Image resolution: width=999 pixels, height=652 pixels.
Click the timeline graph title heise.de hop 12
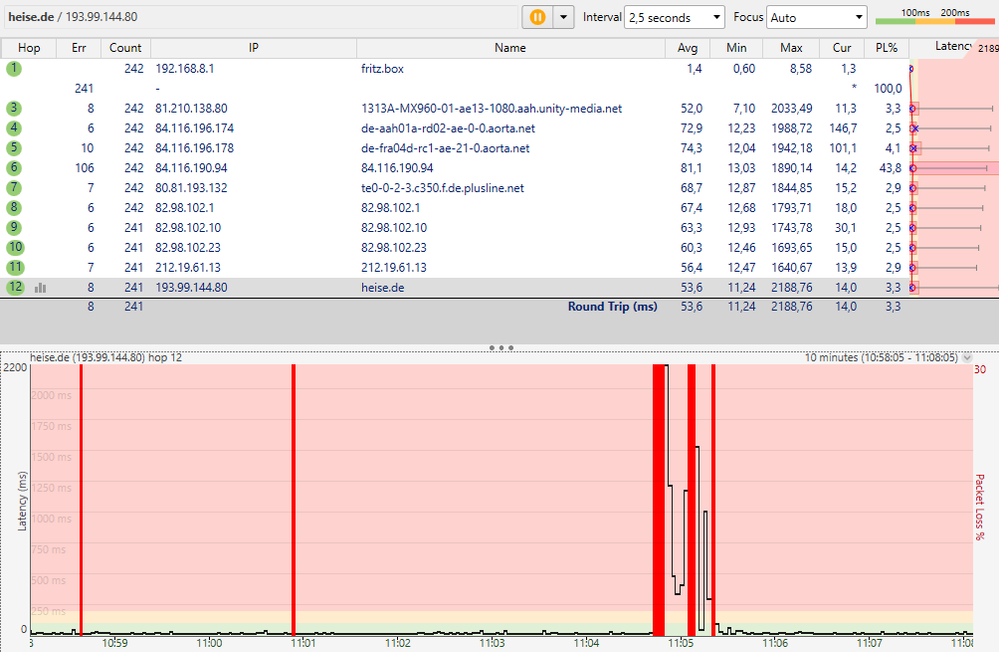point(106,358)
